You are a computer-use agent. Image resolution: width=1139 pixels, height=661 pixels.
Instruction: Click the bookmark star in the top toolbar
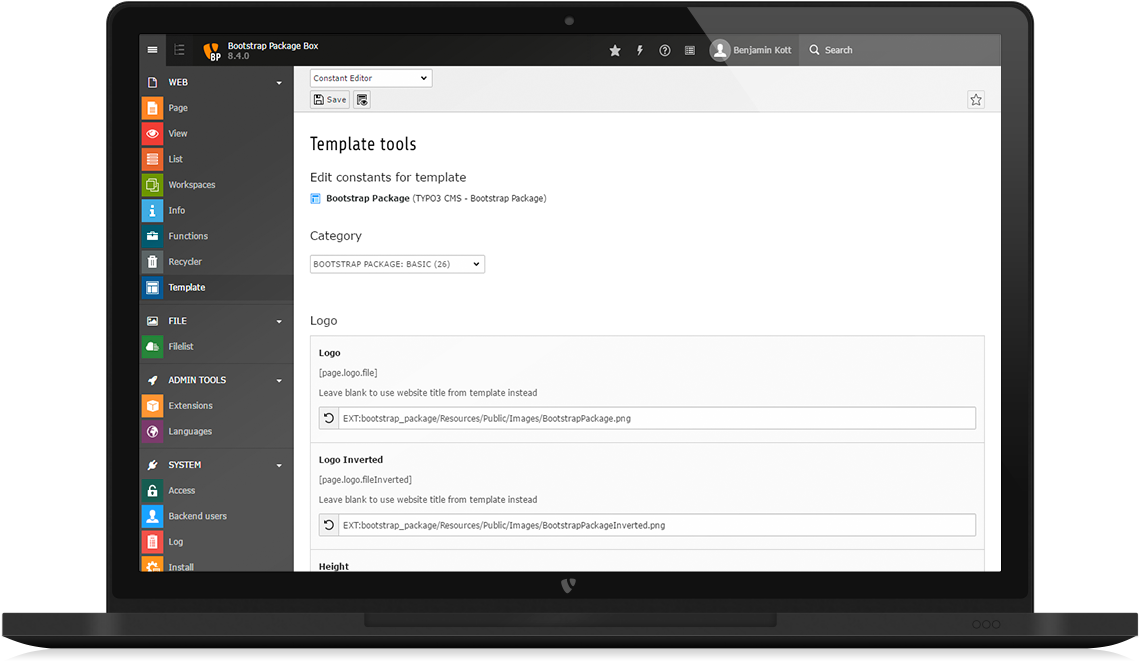pos(614,49)
